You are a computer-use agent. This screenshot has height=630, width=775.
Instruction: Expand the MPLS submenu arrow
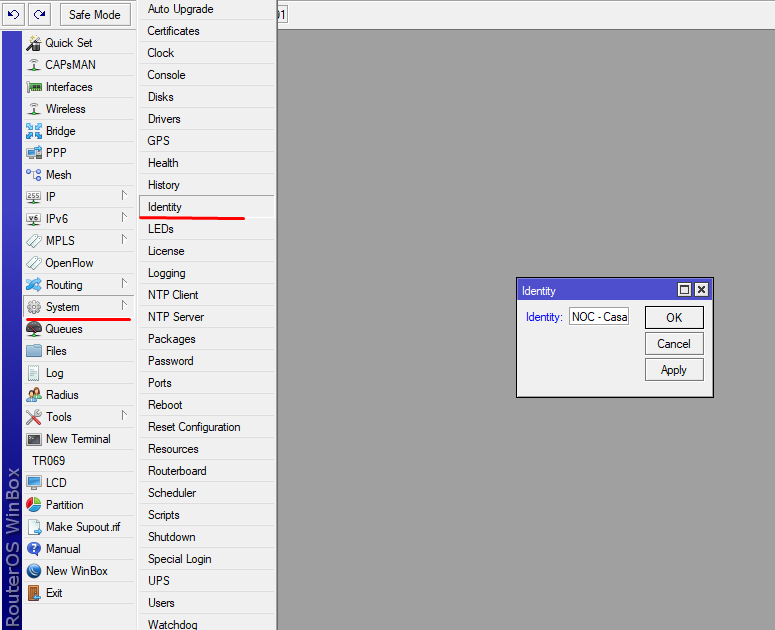(x=124, y=240)
